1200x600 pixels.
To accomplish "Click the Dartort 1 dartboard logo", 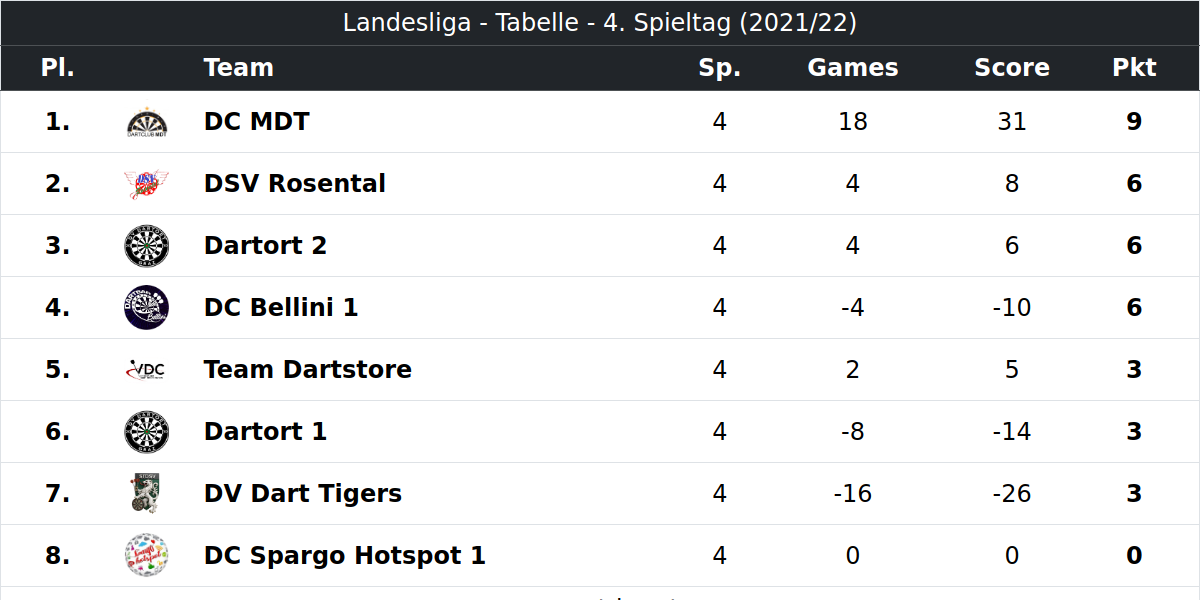I will [x=147, y=432].
